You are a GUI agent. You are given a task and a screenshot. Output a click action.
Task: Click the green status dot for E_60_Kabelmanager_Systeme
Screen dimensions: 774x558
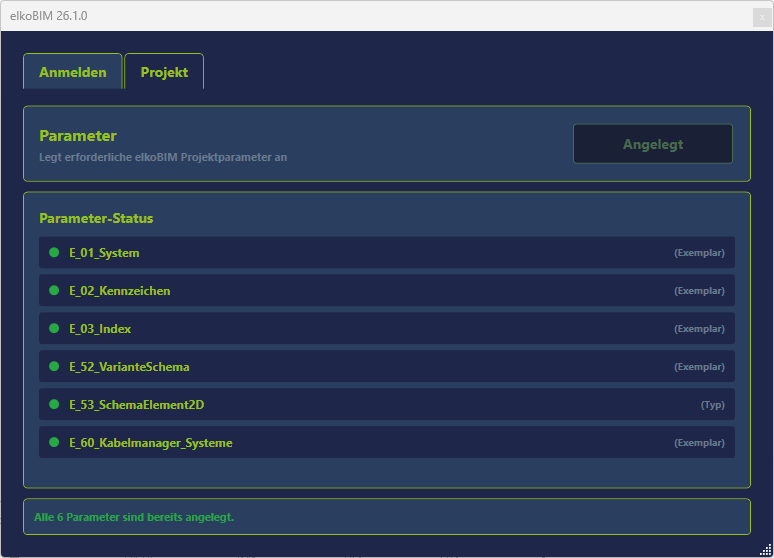pyautogui.click(x=54, y=442)
